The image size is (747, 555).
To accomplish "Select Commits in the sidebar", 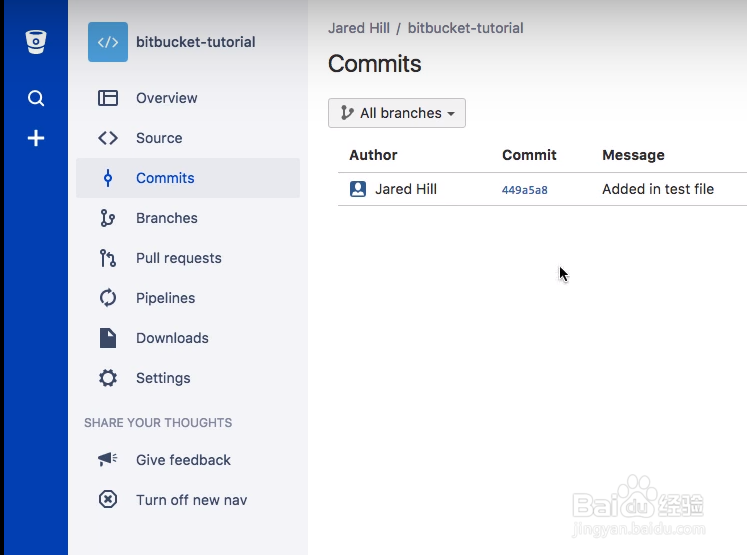I will click(188, 178).
